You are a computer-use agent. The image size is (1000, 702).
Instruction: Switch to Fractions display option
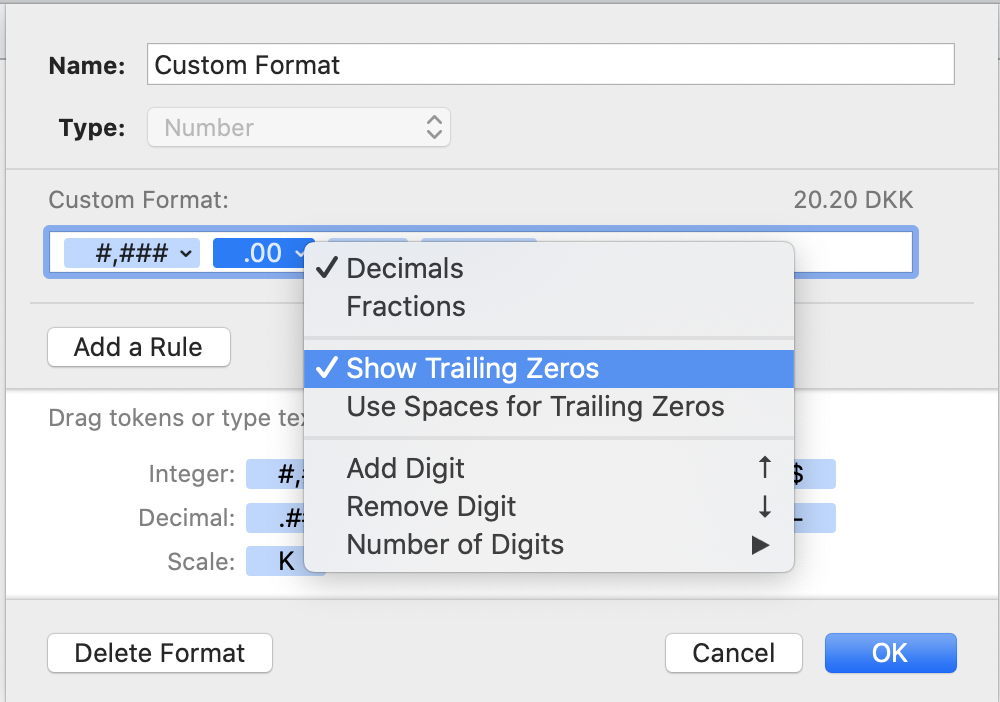point(406,307)
